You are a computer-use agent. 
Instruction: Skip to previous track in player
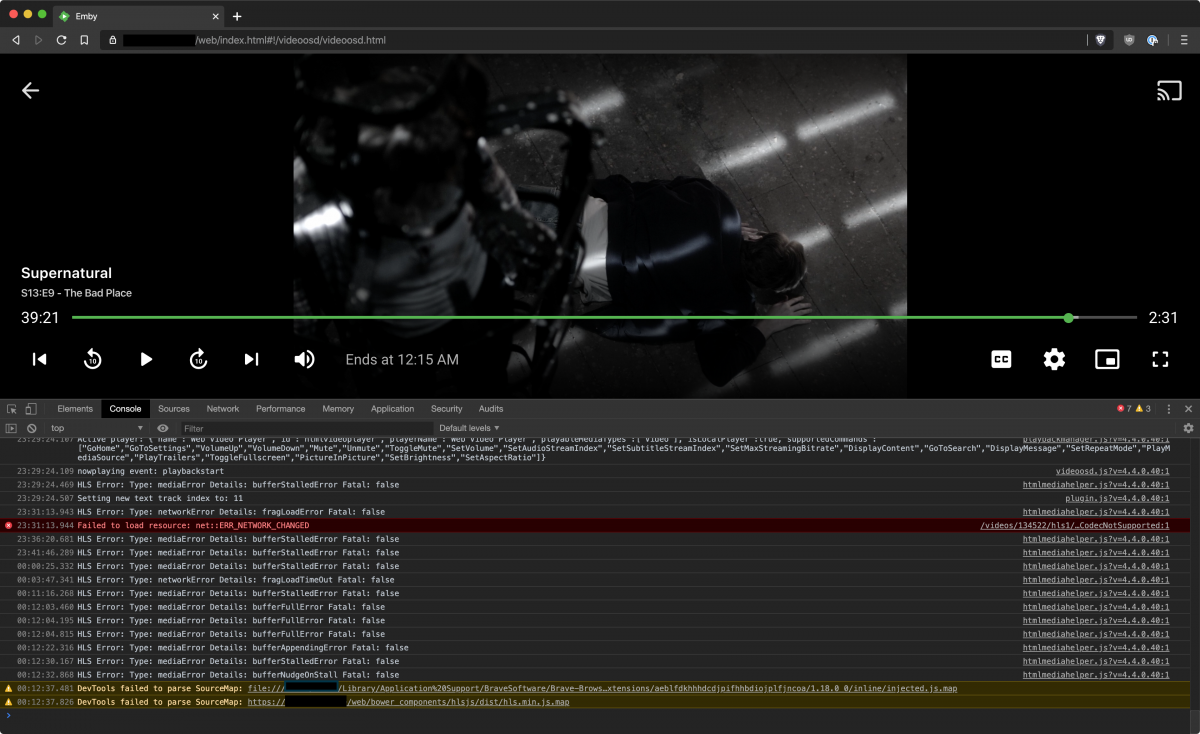pos(40,359)
